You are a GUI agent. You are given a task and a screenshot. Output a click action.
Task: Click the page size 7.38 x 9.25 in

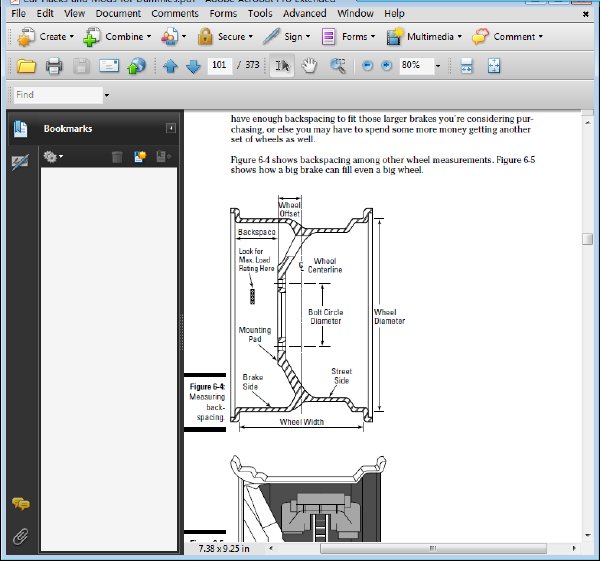(224, 549)
